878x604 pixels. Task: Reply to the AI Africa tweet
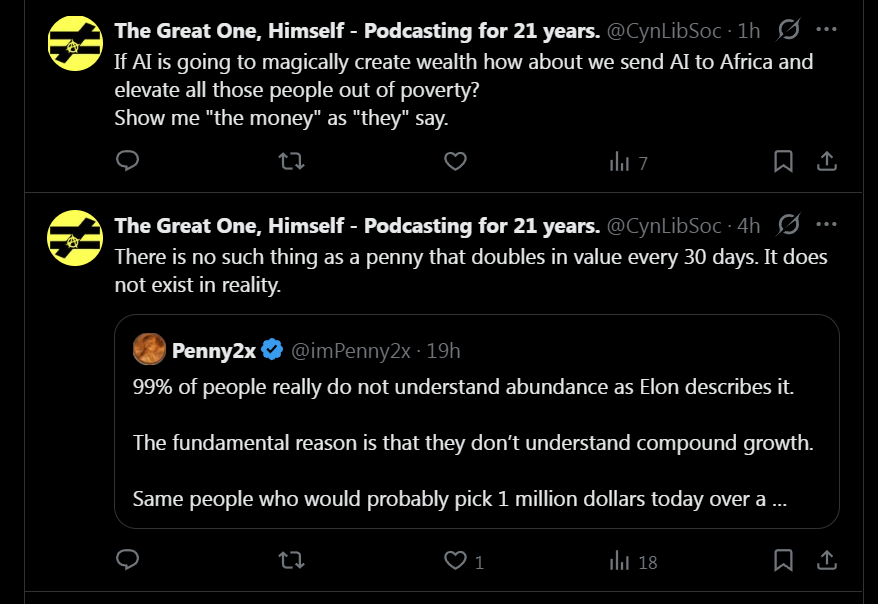pyautogui.click(x=127, y=161)
